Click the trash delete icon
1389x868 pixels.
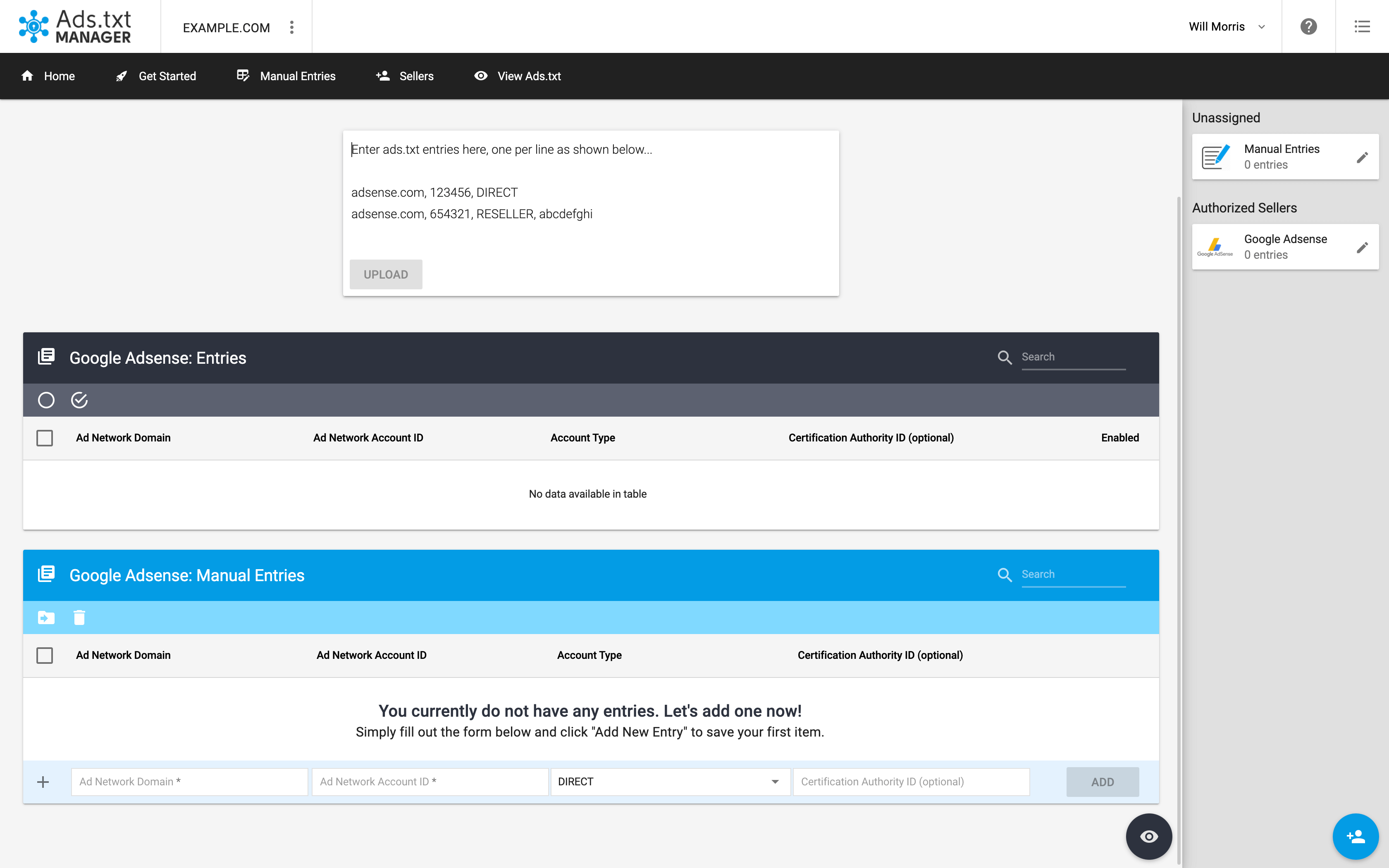tap(79, 617)
